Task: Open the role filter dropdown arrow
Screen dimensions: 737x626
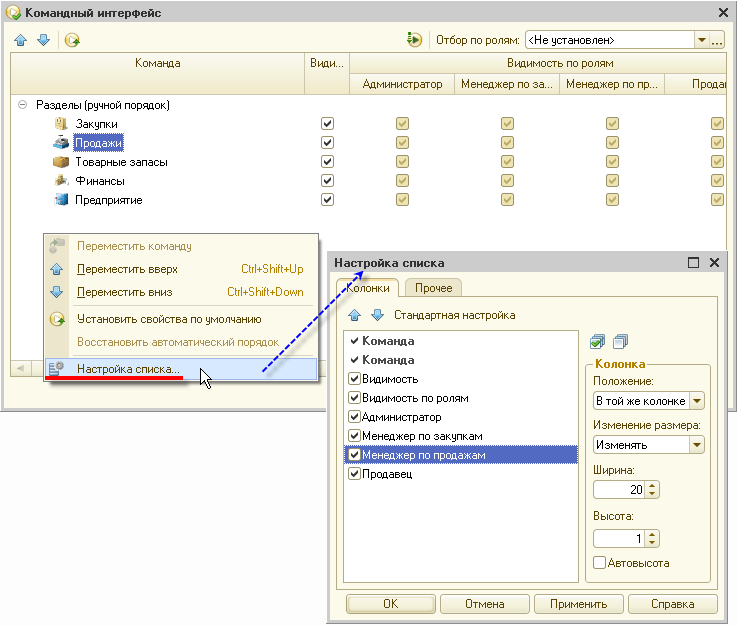Action: pos(702,40)
